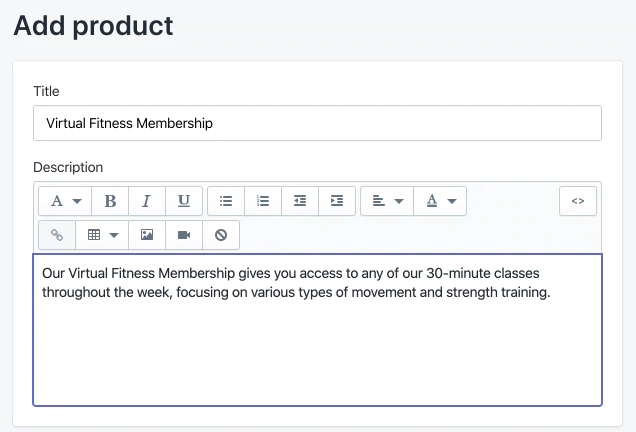This screenshot has width=636, height=432.
Task: Toggle bold formatting
Action: (x=110, y=201)
